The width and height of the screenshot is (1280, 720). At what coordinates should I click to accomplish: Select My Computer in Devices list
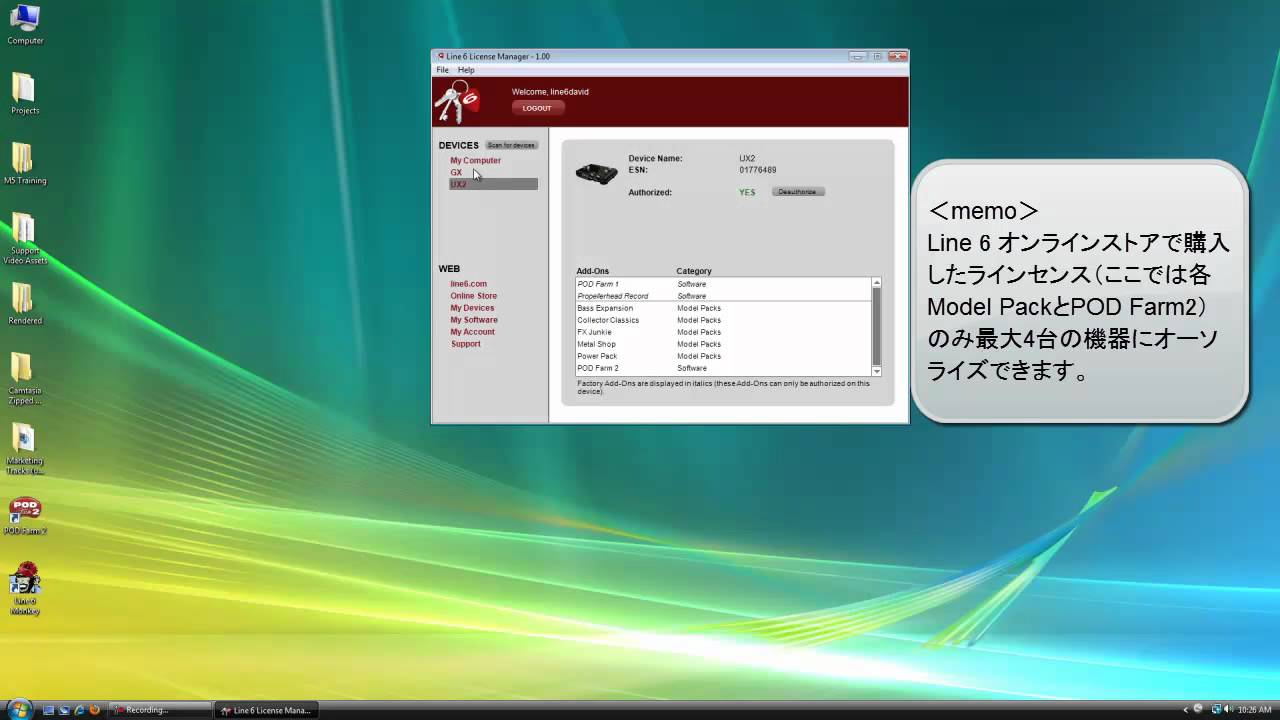[475, 160]
